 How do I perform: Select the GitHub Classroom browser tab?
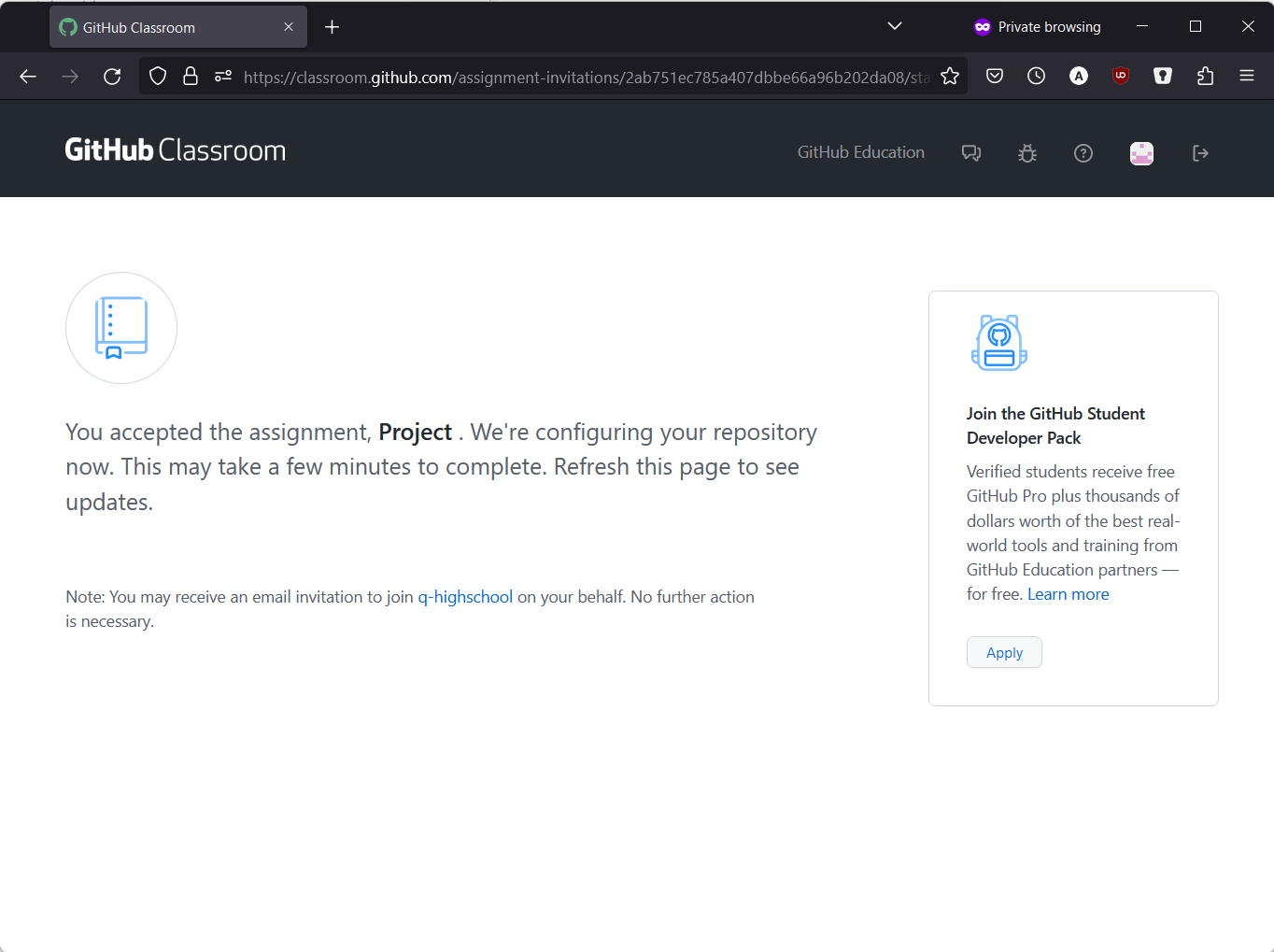pos(168,27)
